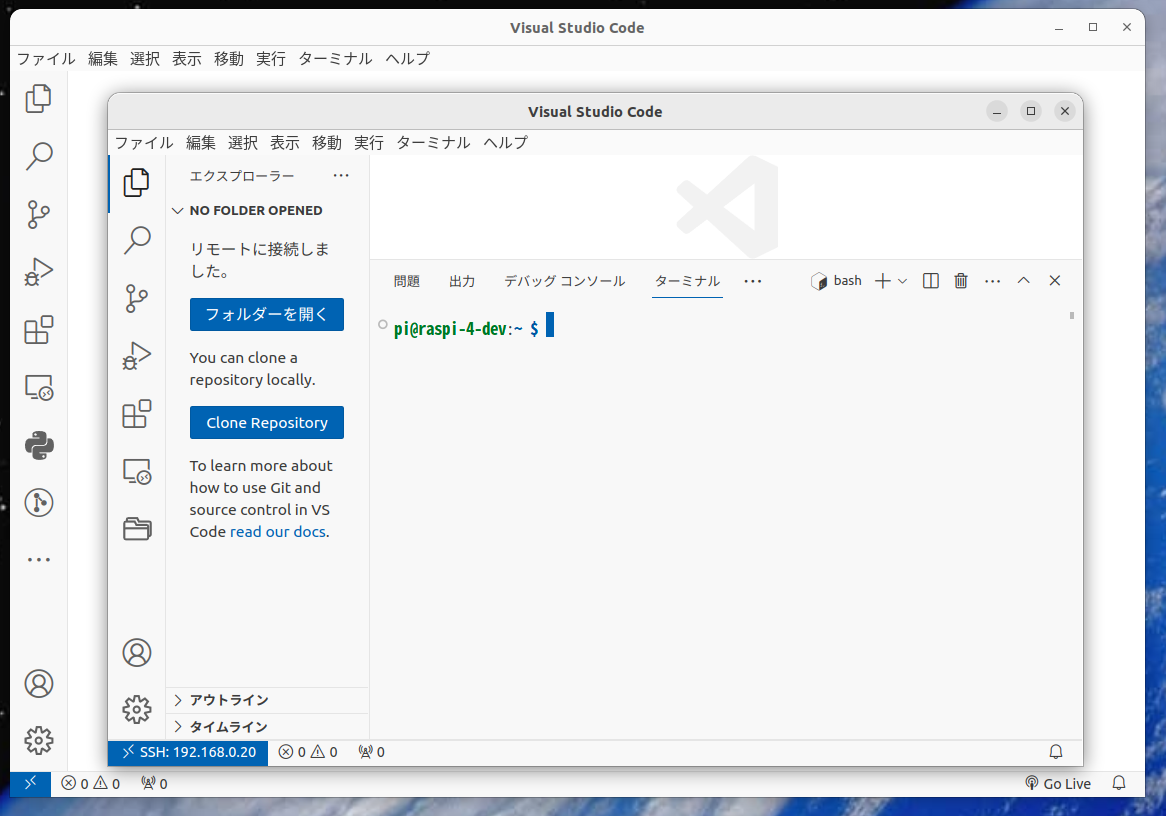
Task: Maximize the panel with the up chevron
Action: coord(1023,280)
